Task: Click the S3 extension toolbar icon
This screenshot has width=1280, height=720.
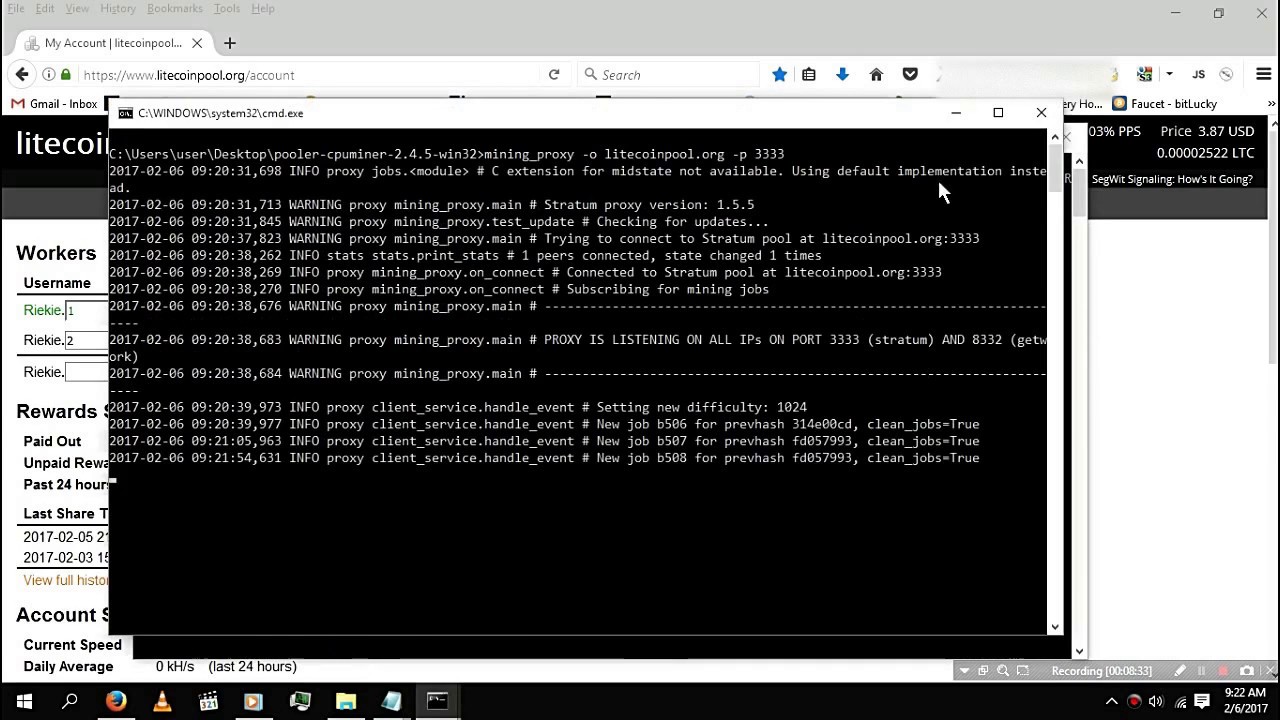Action: click(1145, 74)
